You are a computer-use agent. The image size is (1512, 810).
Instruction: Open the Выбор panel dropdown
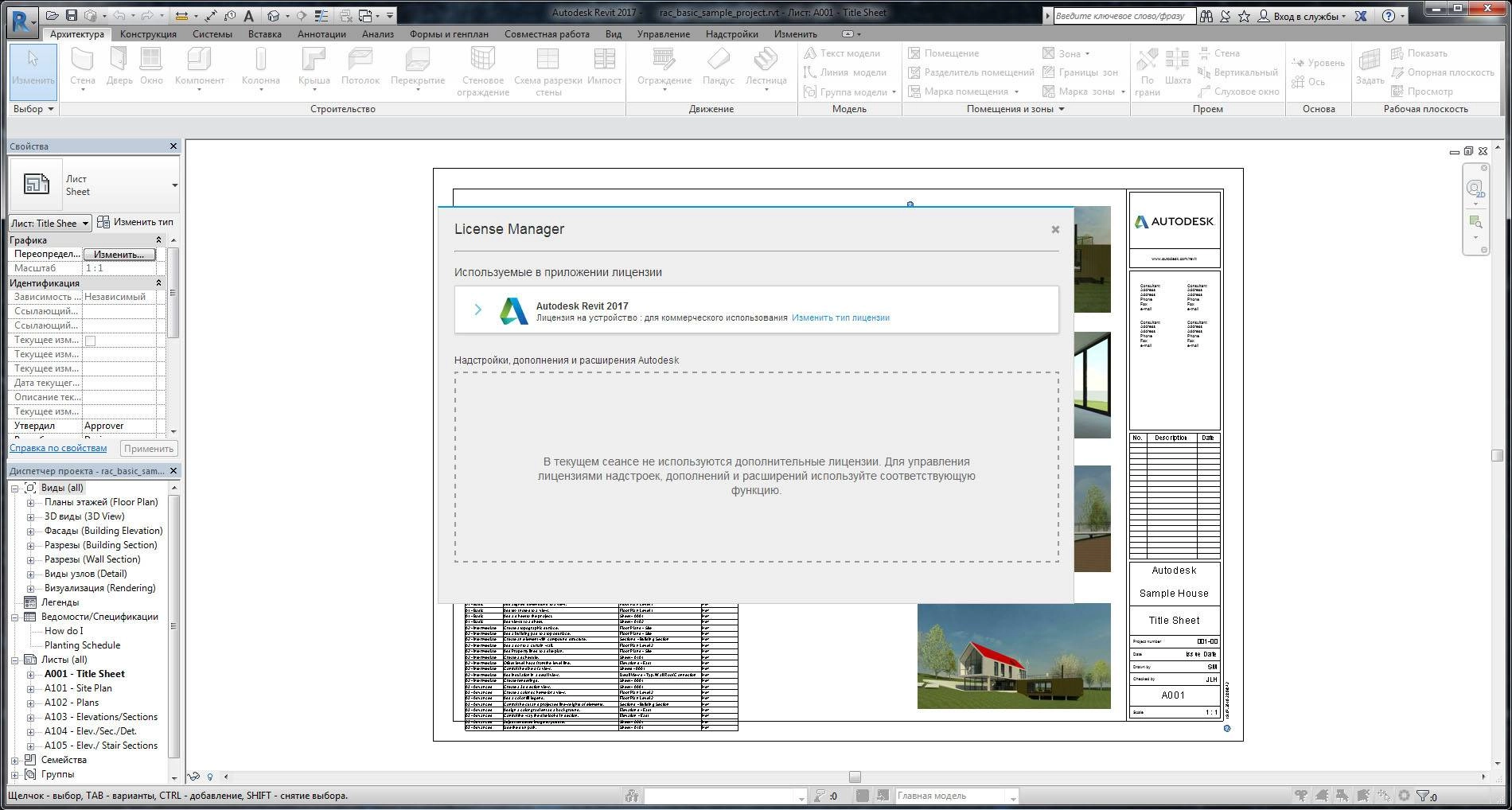point(34,109)
